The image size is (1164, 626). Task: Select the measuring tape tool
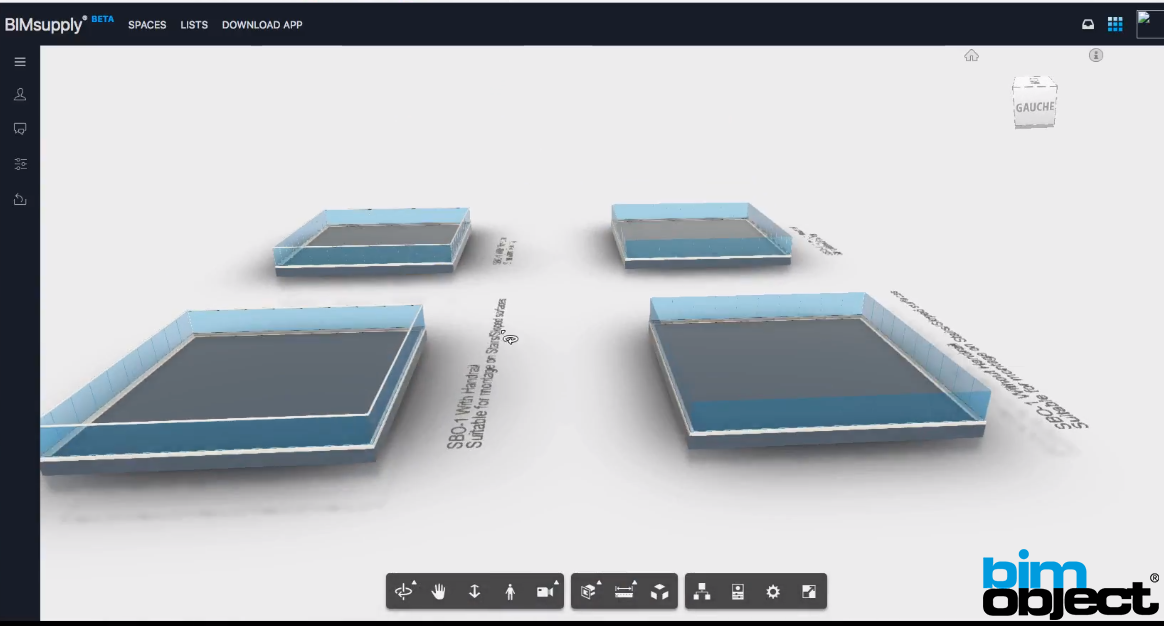624,591
